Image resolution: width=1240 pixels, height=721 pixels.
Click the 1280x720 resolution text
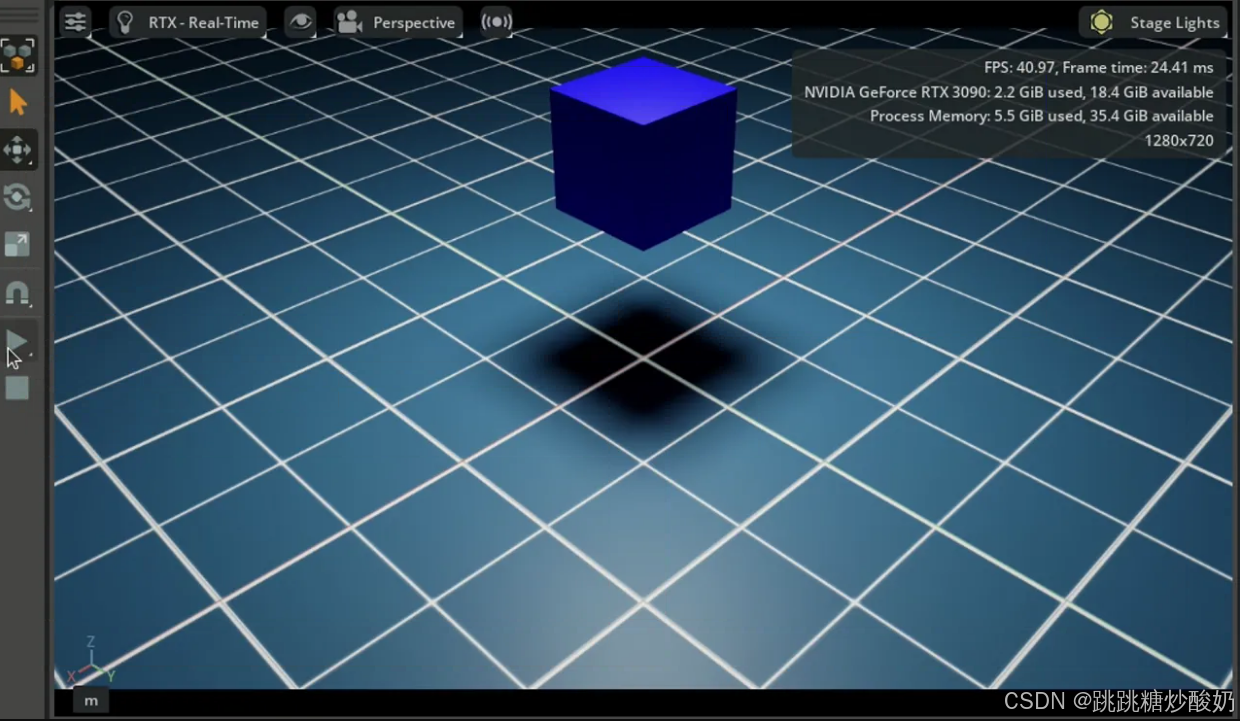pos(1179,140)
